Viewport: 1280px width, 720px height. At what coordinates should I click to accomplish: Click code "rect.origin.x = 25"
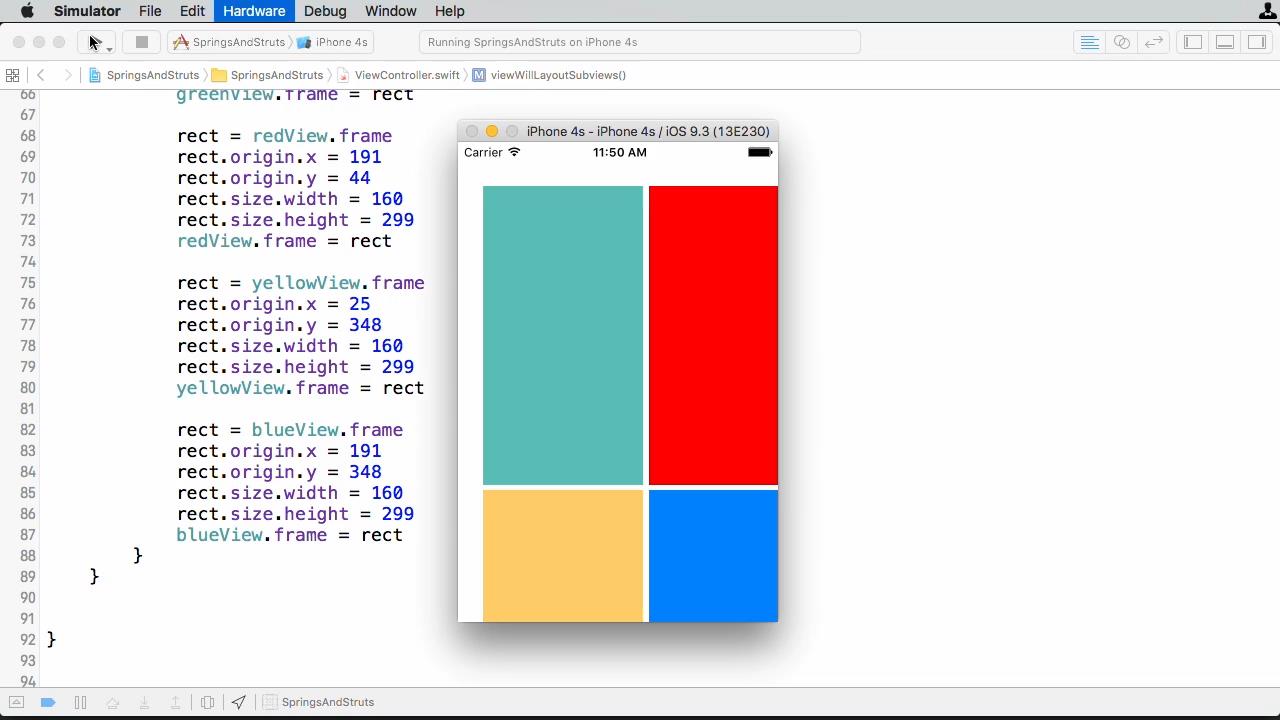(x=274, y=304)
